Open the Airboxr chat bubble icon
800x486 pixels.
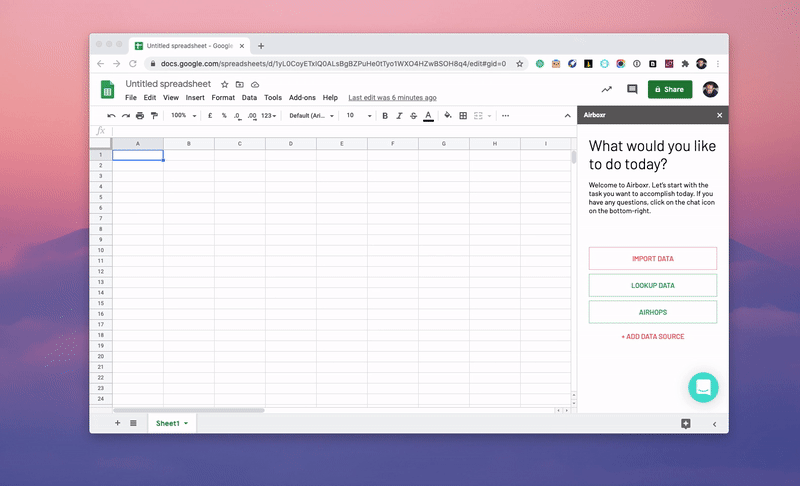[x=703, y=387]
